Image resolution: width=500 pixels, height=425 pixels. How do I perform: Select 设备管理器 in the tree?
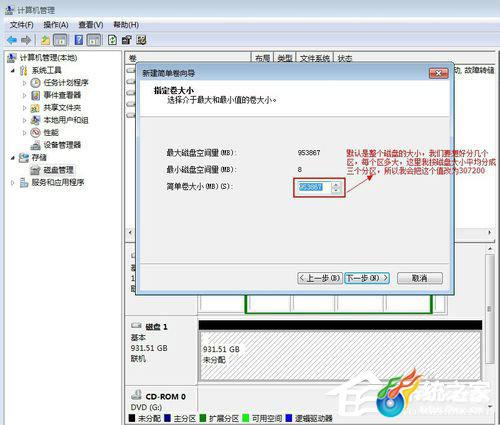point(62,145)
